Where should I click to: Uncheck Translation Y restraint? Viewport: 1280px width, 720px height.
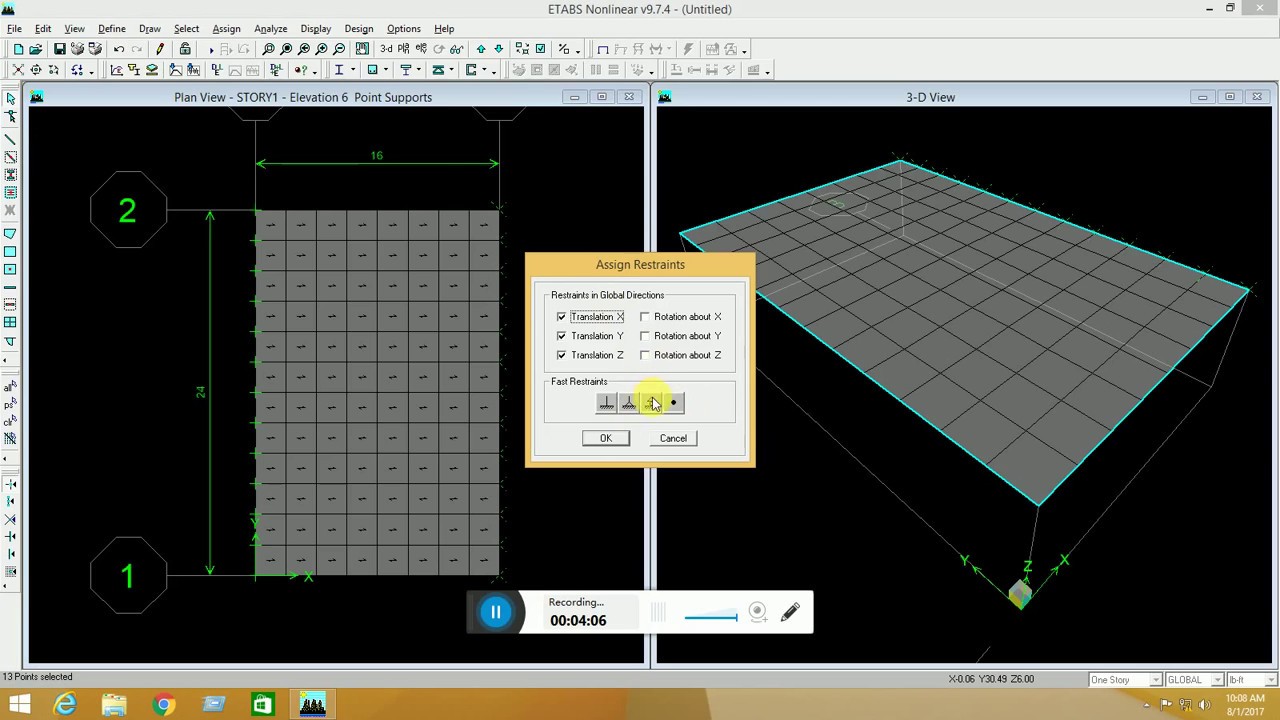(x=561, y=336)
